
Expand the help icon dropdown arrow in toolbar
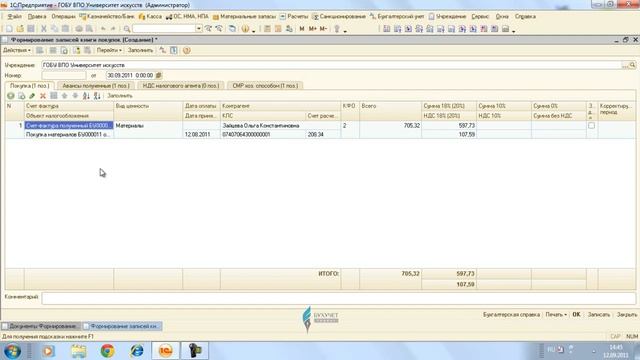pos(253,30)
